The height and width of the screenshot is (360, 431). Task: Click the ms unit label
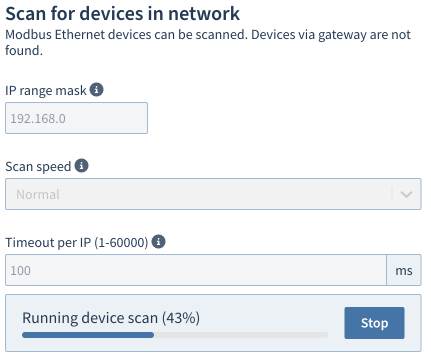click(x=404, y=270)
